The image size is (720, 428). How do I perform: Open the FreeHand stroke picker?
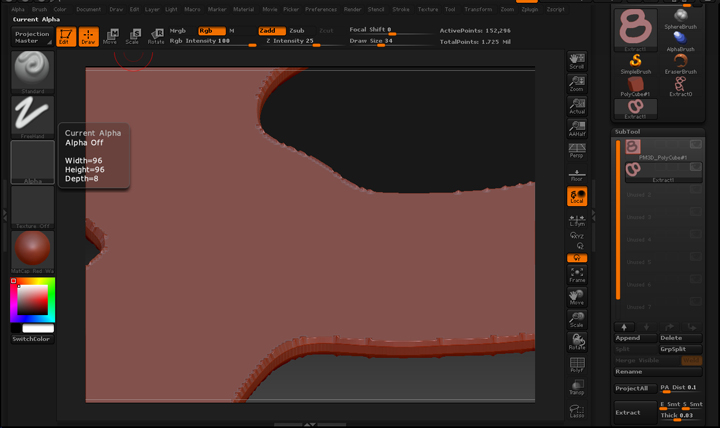(32, 117)
